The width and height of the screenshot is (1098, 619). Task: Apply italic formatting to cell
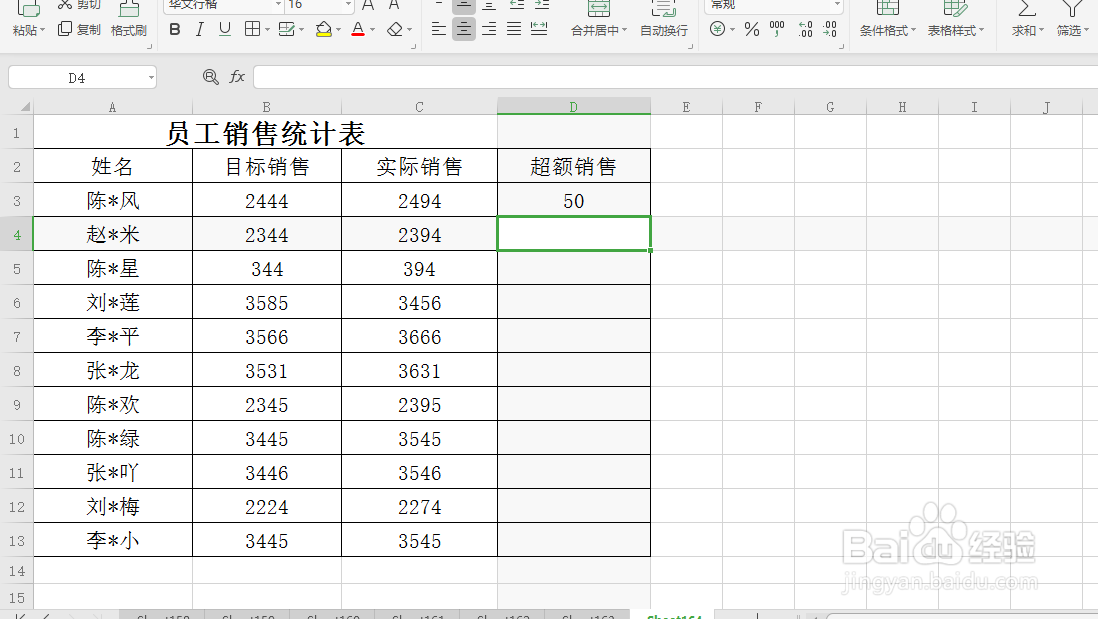coord(200,29)
